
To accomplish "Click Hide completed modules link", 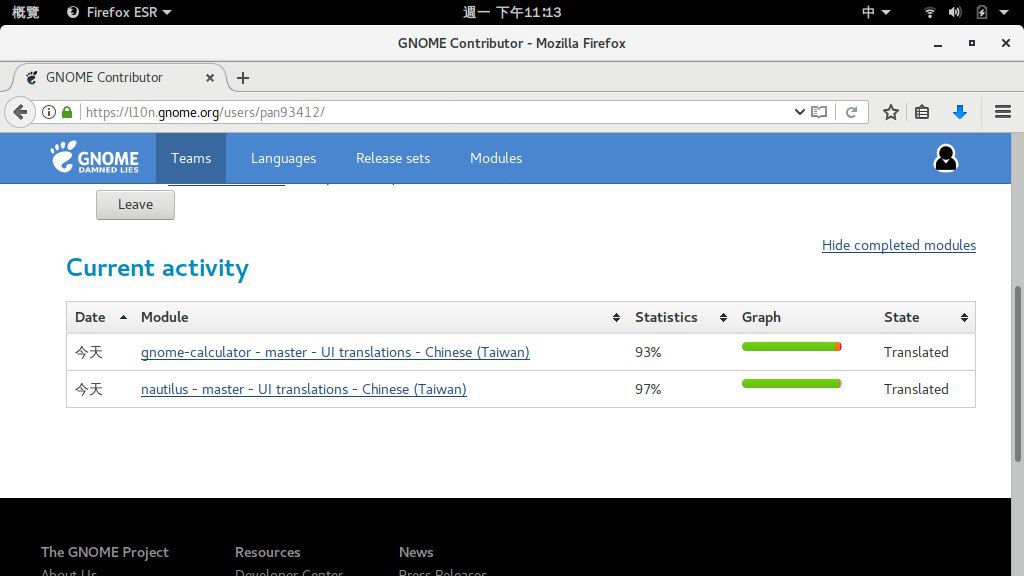I will point(899,246).
